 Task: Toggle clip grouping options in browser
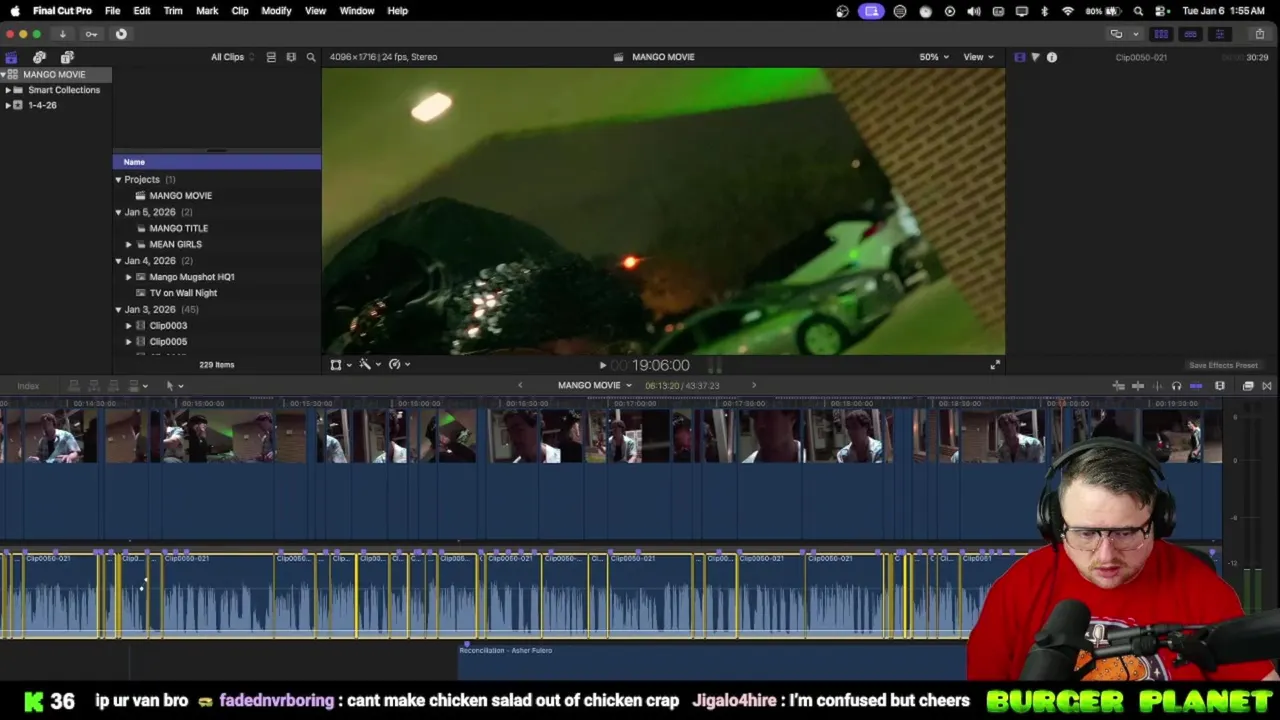[271, 57]
